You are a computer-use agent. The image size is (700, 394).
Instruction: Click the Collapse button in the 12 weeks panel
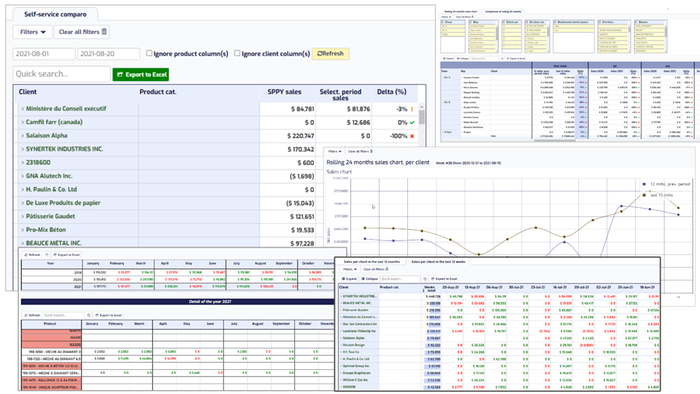pyautogui.click(x=370, y=278)
